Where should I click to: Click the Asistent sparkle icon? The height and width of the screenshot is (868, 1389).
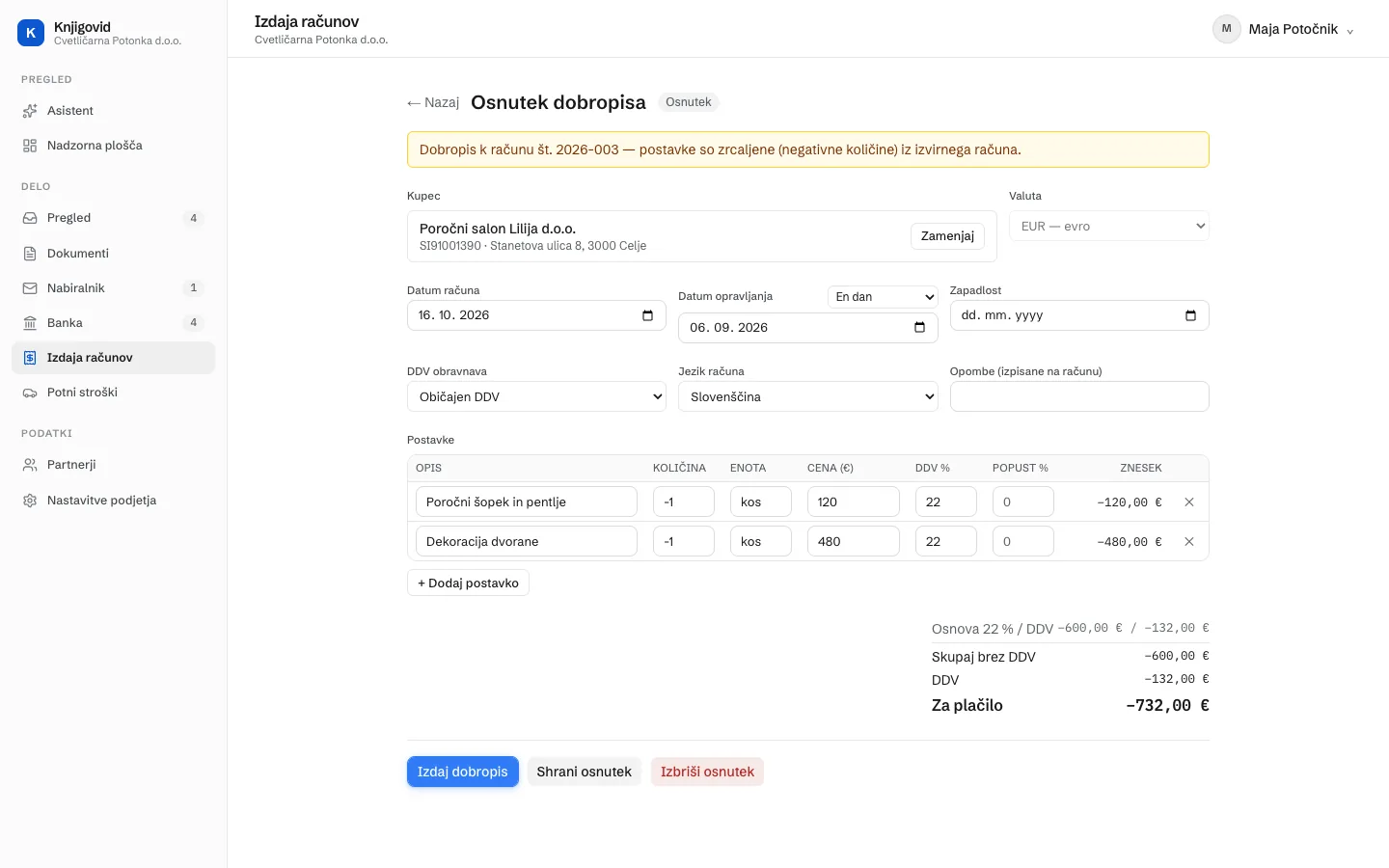pos(30,111)
